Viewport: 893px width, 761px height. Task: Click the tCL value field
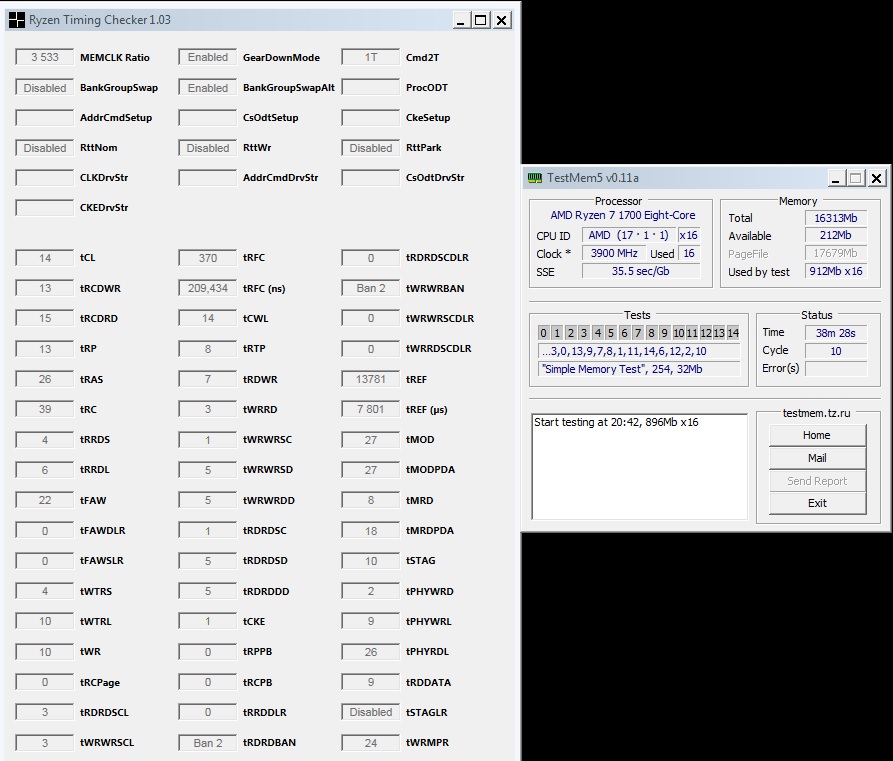pyautogui.click(x=44, y=258)
